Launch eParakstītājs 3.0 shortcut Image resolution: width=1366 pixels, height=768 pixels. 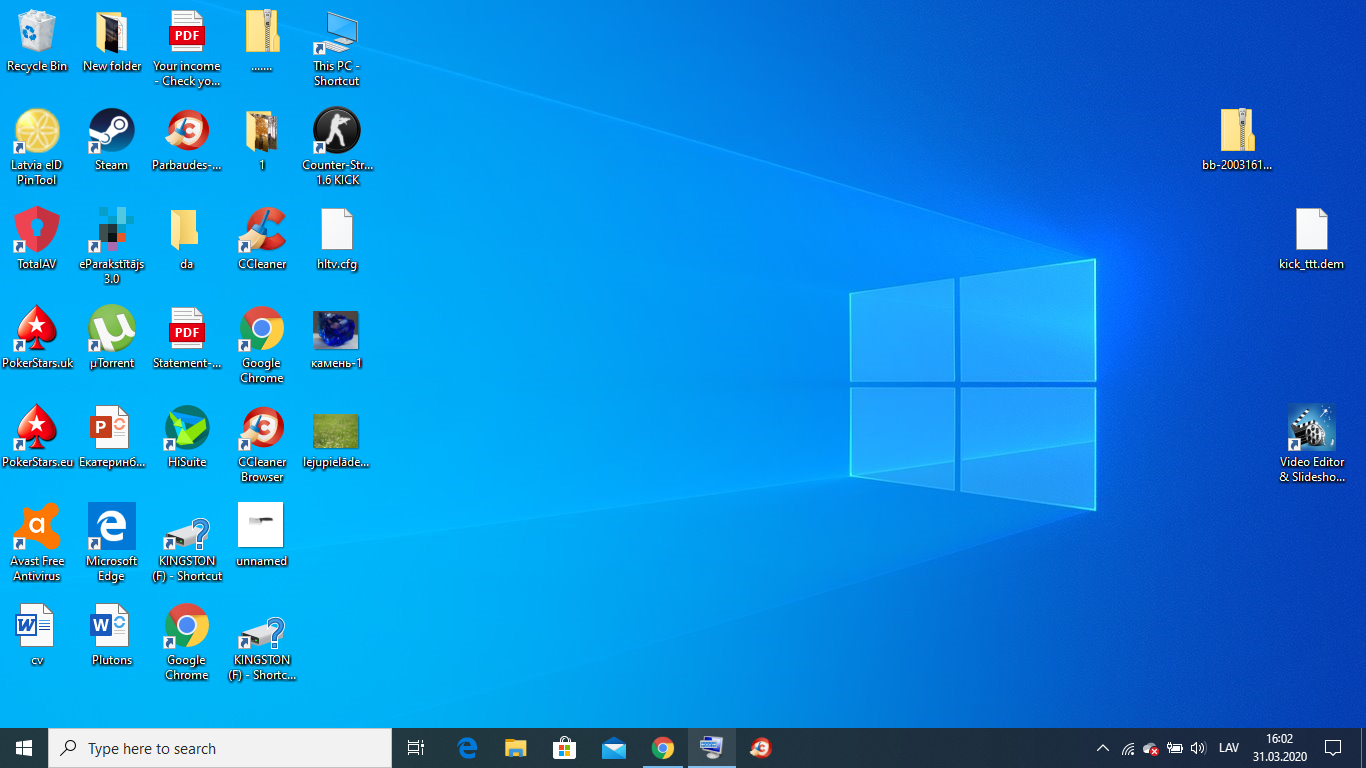(x=112, y=247)
